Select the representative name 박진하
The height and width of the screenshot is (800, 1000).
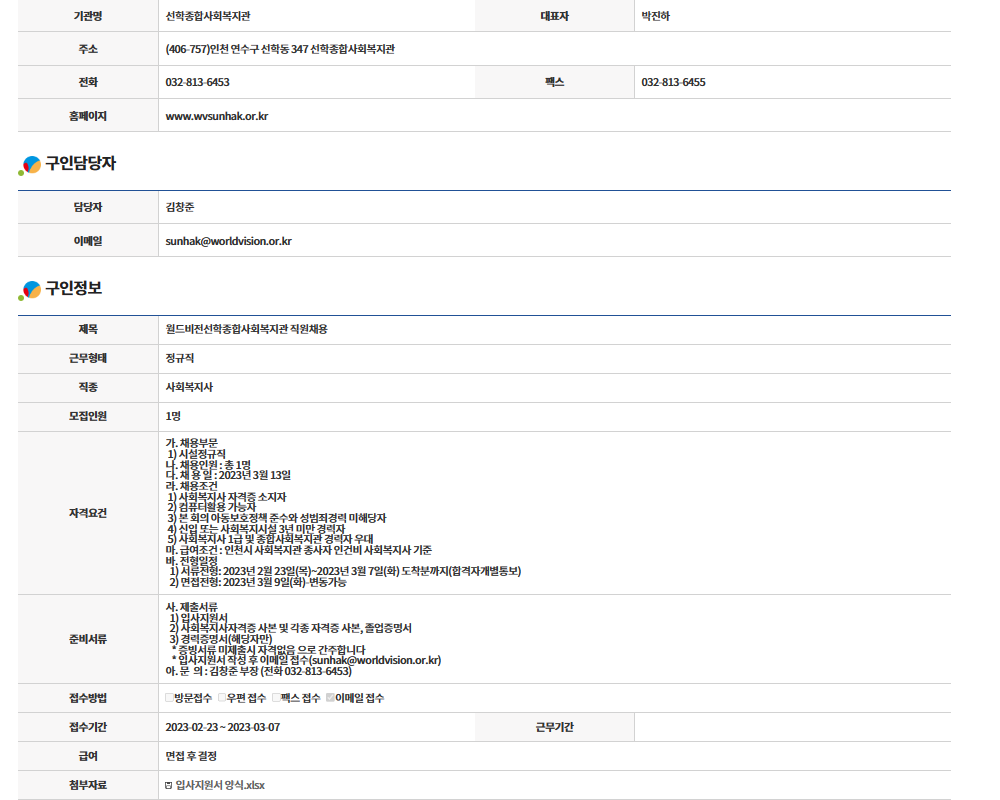(656, 17)
